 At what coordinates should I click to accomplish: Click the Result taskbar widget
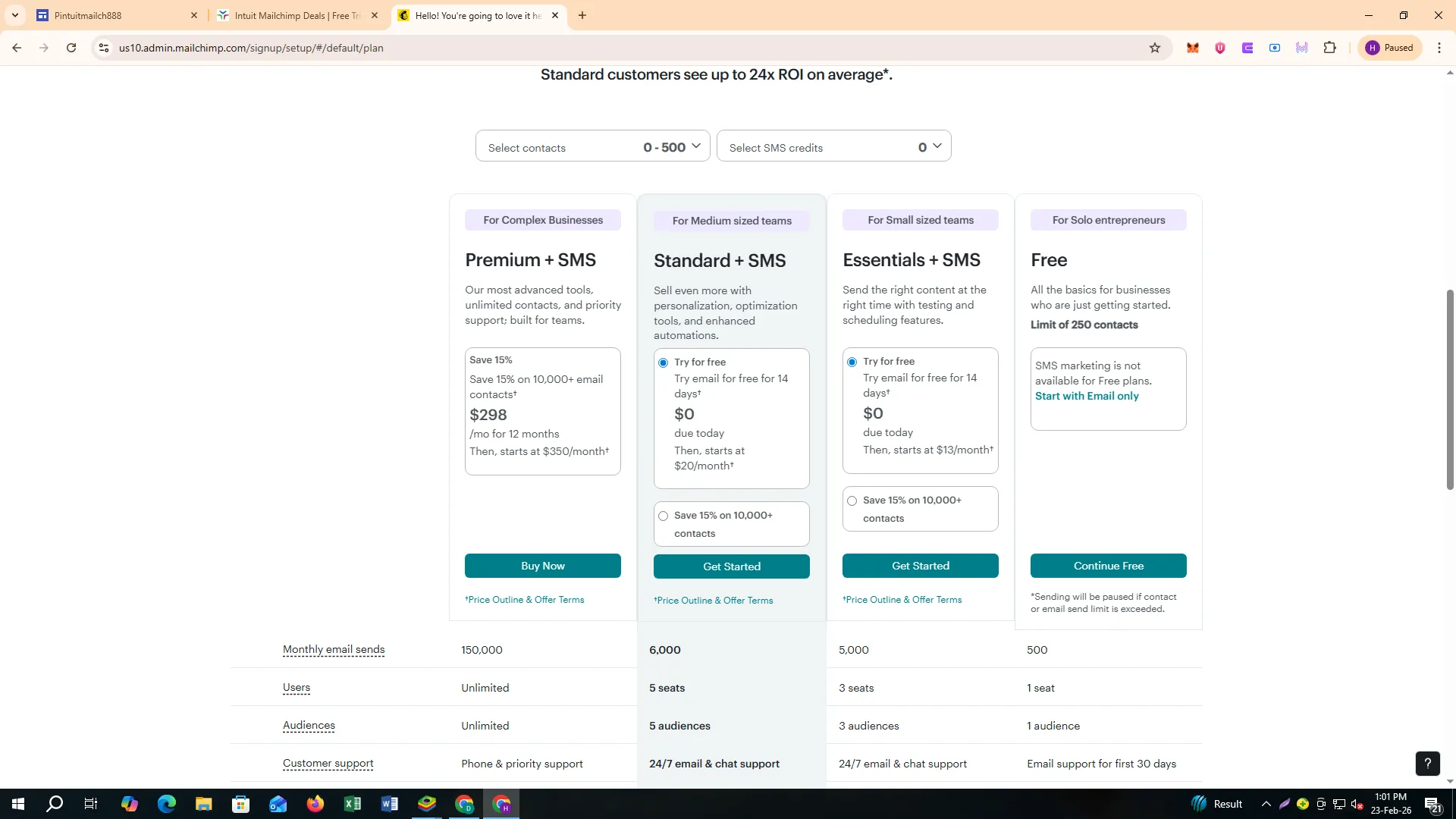pyautogui.click(x=1217, y=804)
